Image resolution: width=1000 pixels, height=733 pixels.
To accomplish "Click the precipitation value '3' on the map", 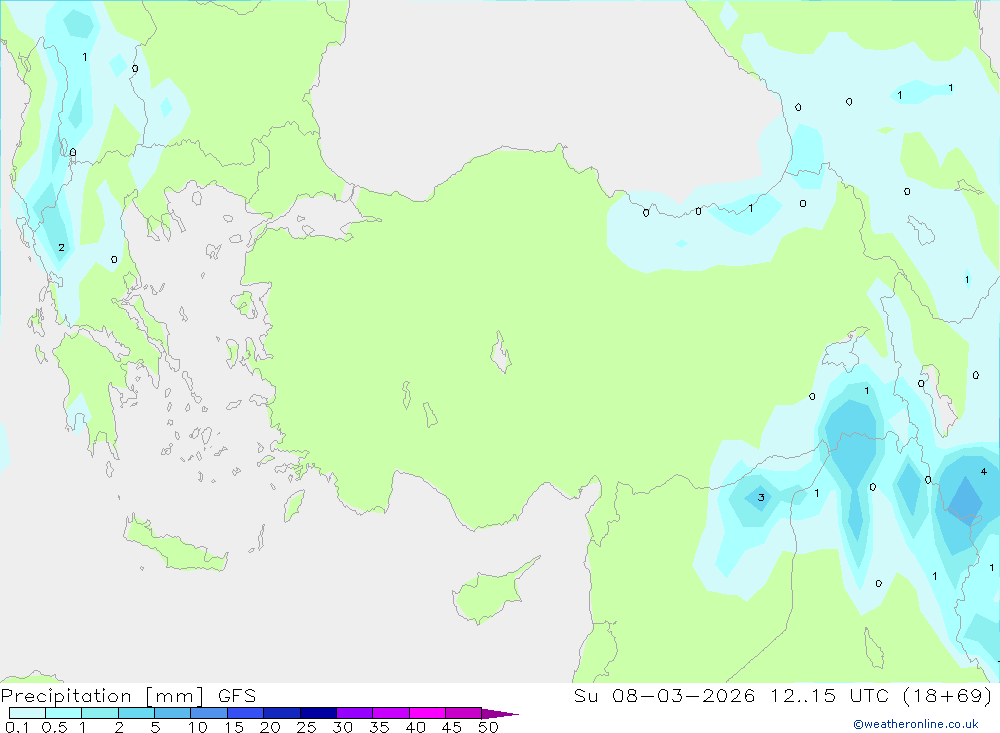I will tap(761, 498).
